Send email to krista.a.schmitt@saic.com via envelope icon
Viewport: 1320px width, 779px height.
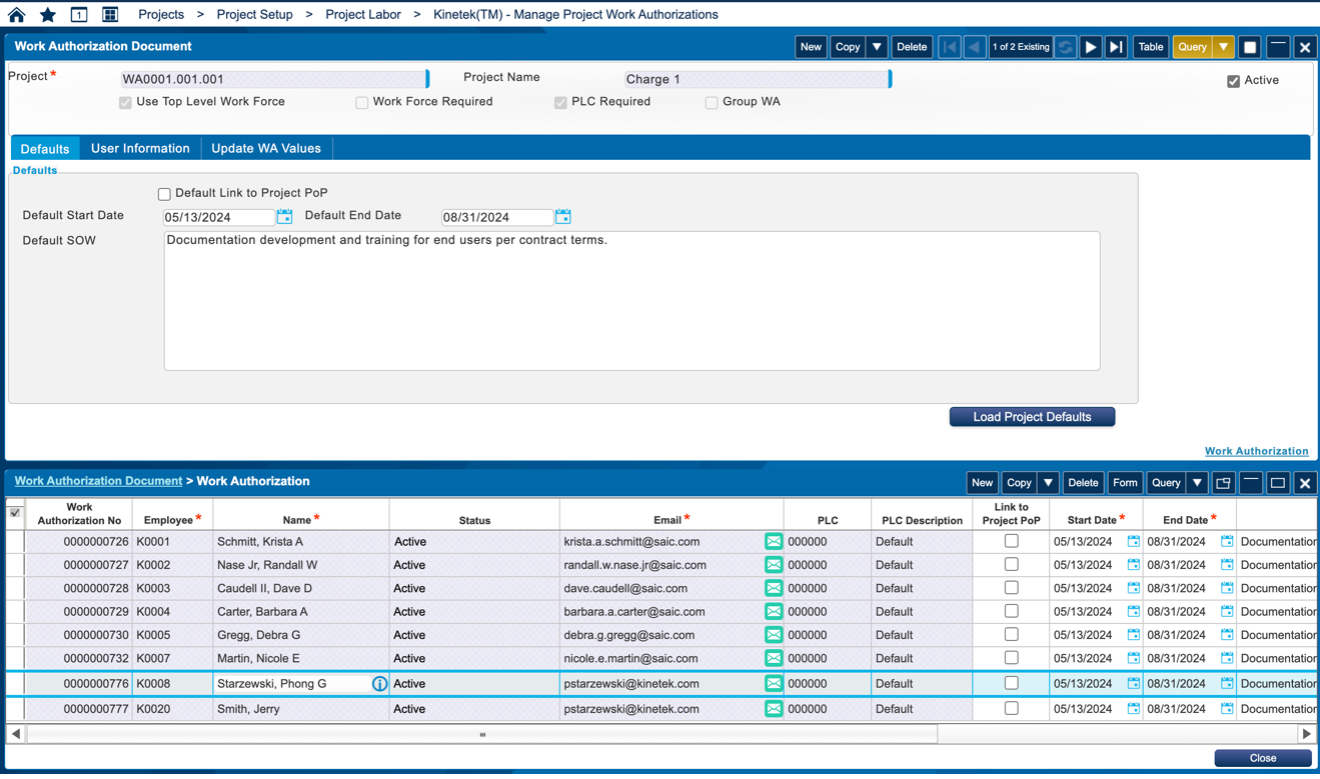pyautogui.click(x=773, y=541)
